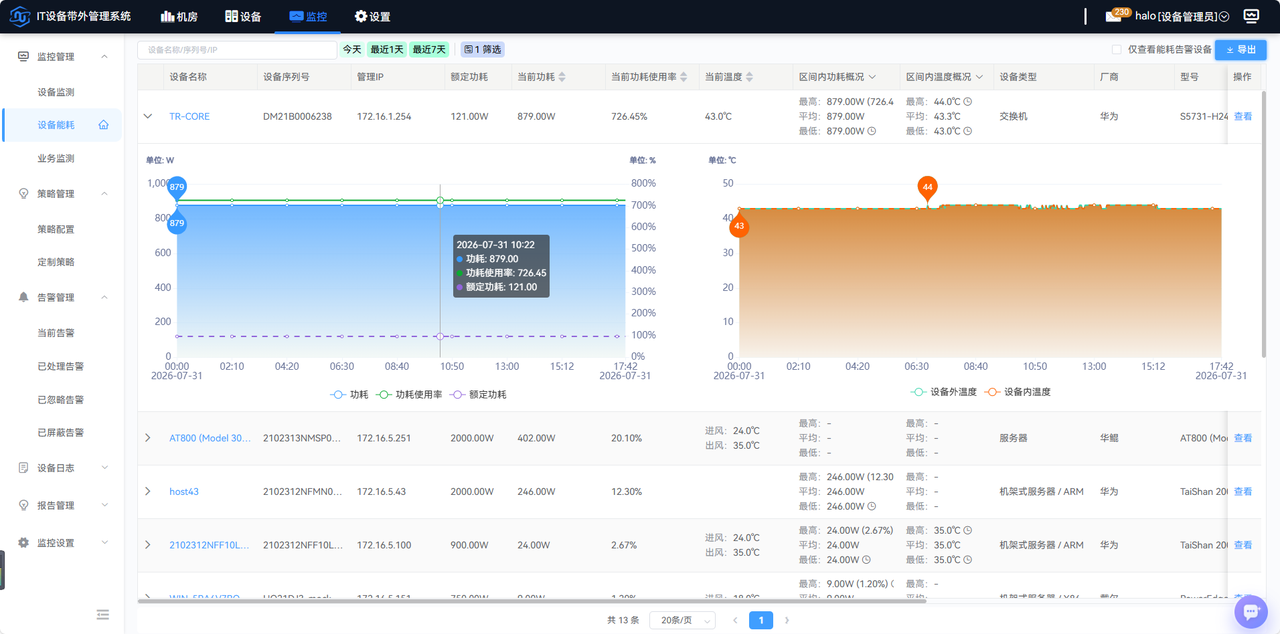Open 已屏蔽告警 in the sidebar
1280x634 pixels.
point(61,433)
